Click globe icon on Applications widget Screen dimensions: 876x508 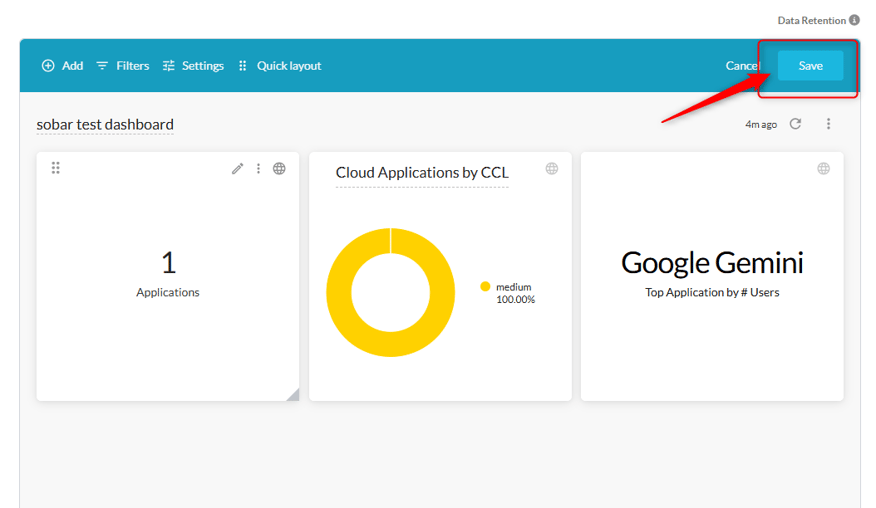click(x=279, y=168)
